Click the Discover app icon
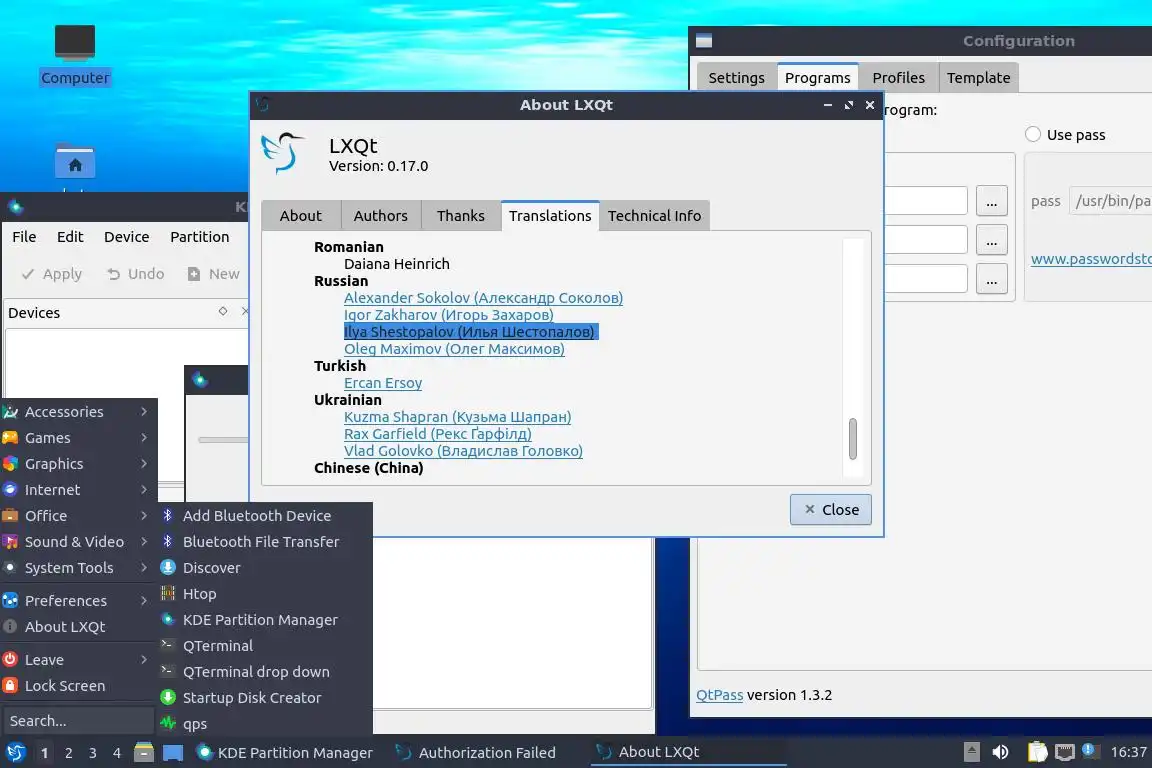The width and height of the screenshot is (1152, 768). pyautogui.click(x=168, y=567)
